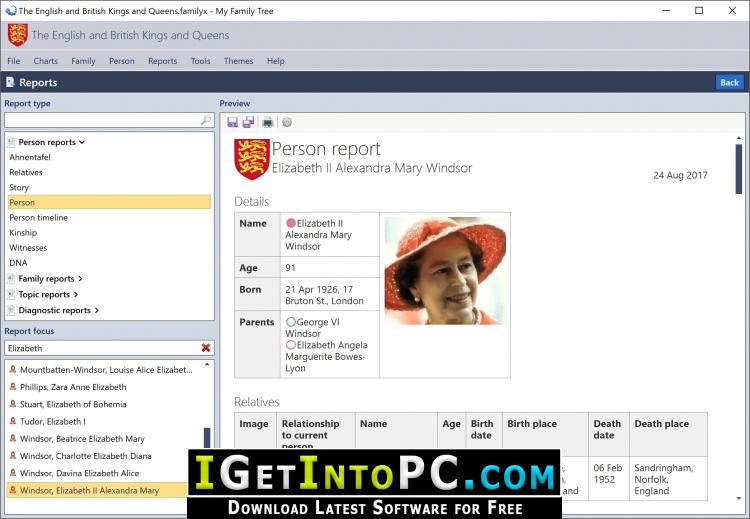
Task: Click the Relatives section heading
Action: (x=257, y=402)
